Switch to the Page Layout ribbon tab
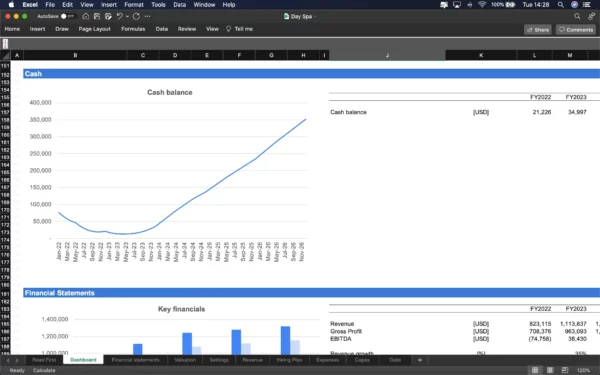Viewport: 600px width, 375px height. [95, 29]
